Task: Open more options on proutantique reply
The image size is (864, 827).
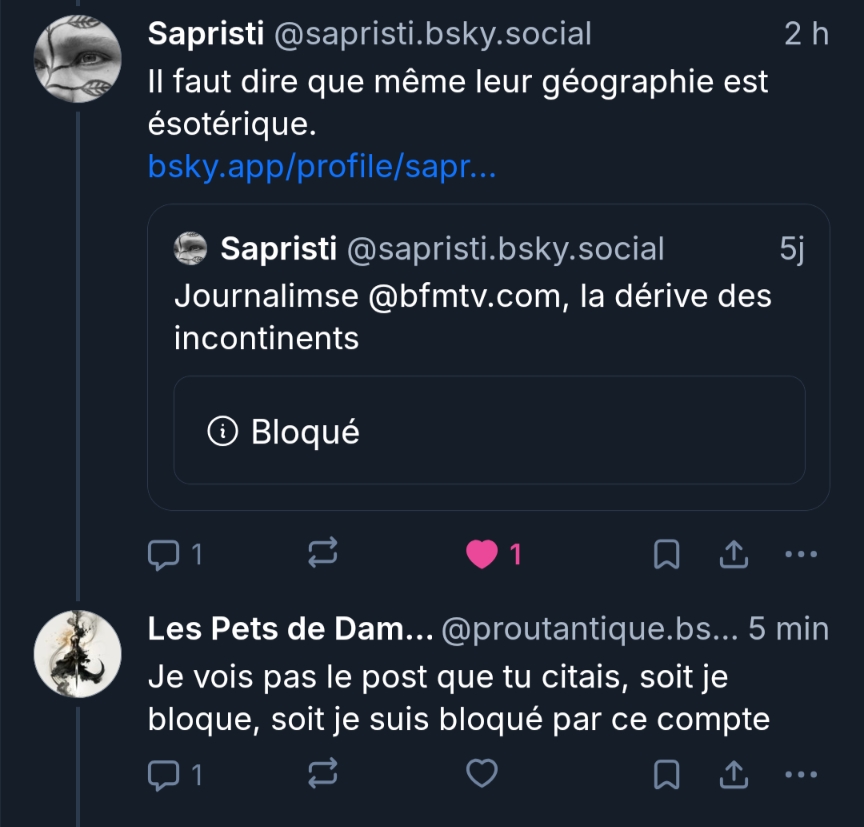Action: coord(801,773)
